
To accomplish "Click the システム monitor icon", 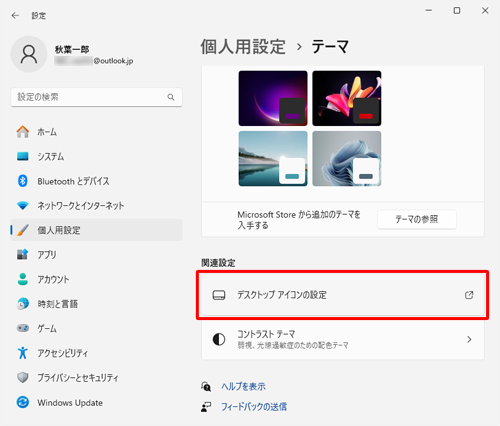I will click(23, 156).
